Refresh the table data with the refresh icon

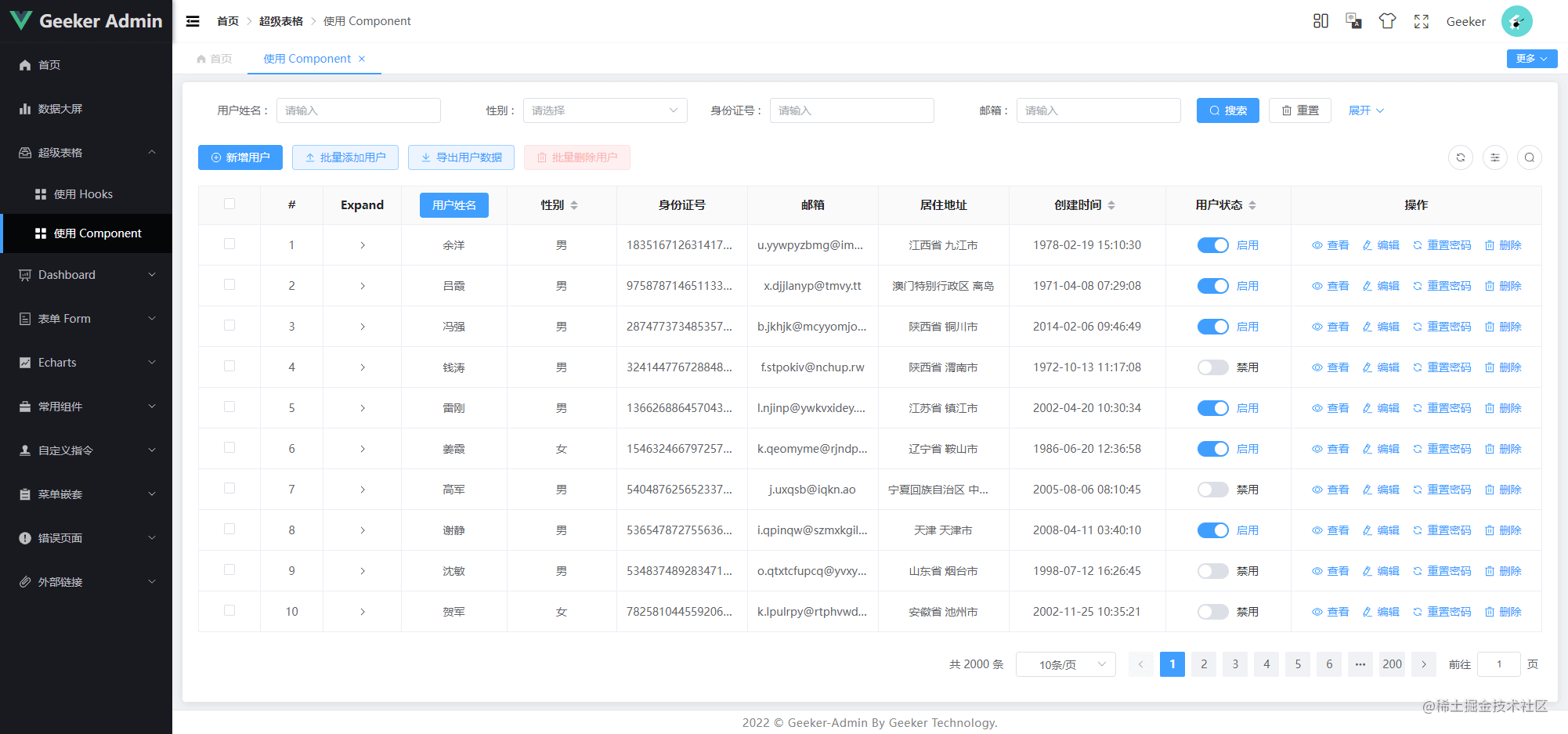1460,157
